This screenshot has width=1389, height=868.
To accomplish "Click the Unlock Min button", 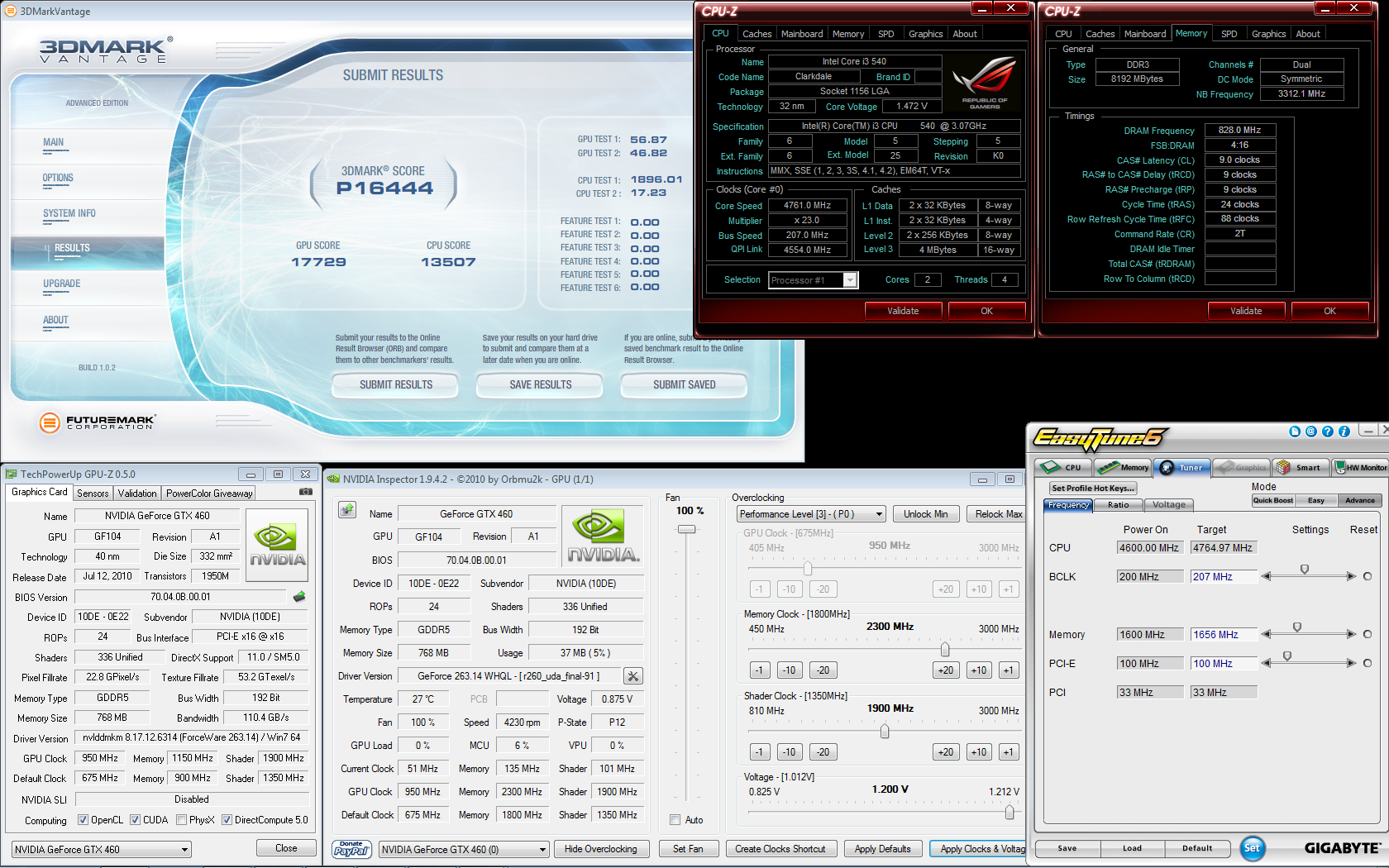I will tap(925, 514).
